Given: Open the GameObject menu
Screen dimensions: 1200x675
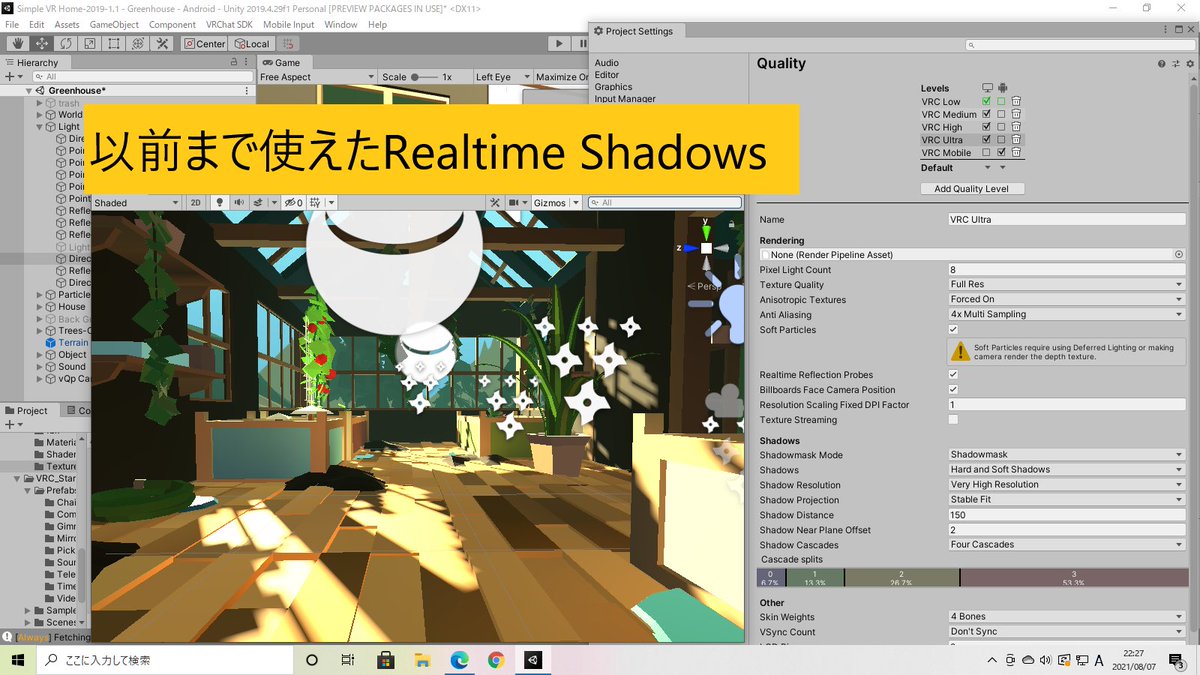Looking at the screenshot, I should click(114, 24).
